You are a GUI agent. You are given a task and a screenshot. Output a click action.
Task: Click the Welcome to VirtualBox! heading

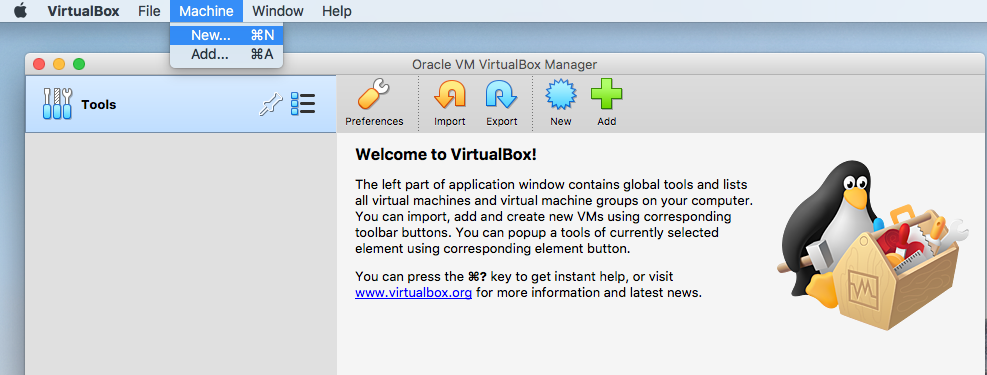446,154
